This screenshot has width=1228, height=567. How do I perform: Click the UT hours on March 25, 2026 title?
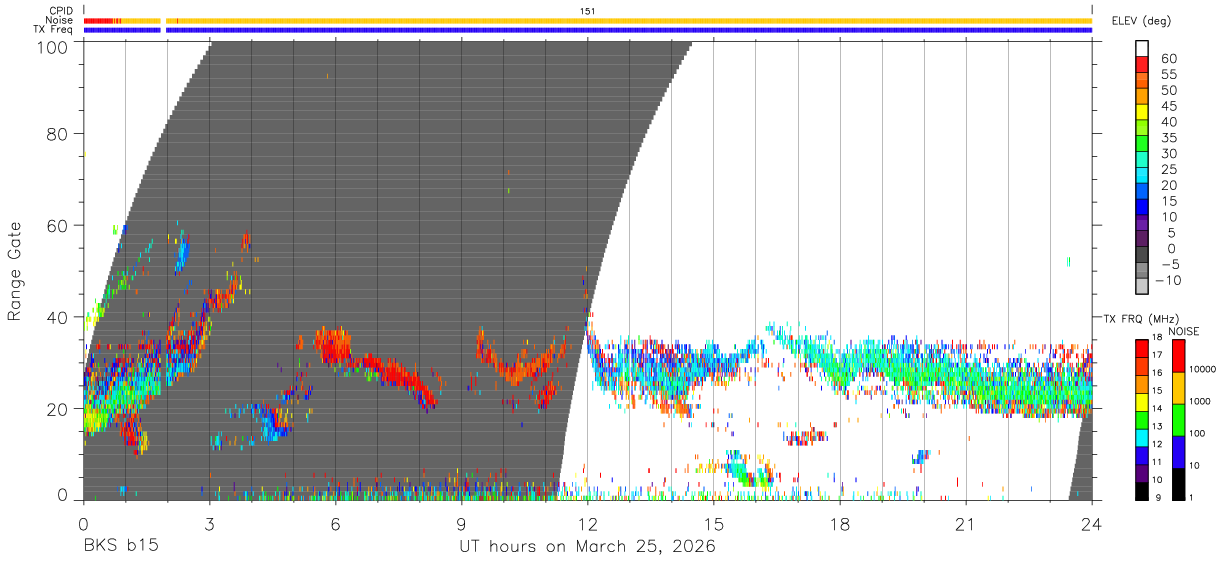point(587,547)
